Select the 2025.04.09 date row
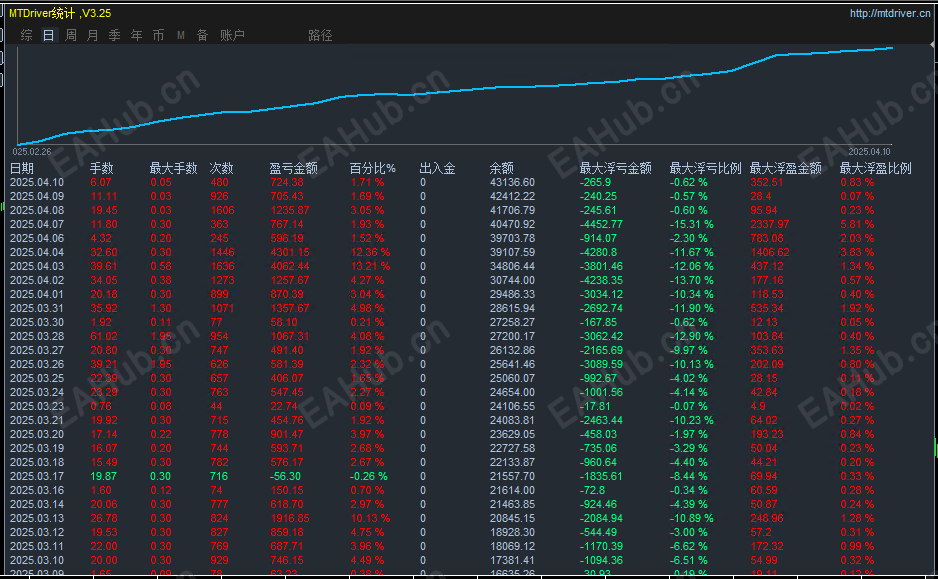The width and height of the screenshot is (938, 579). click(x=36, y=196)
